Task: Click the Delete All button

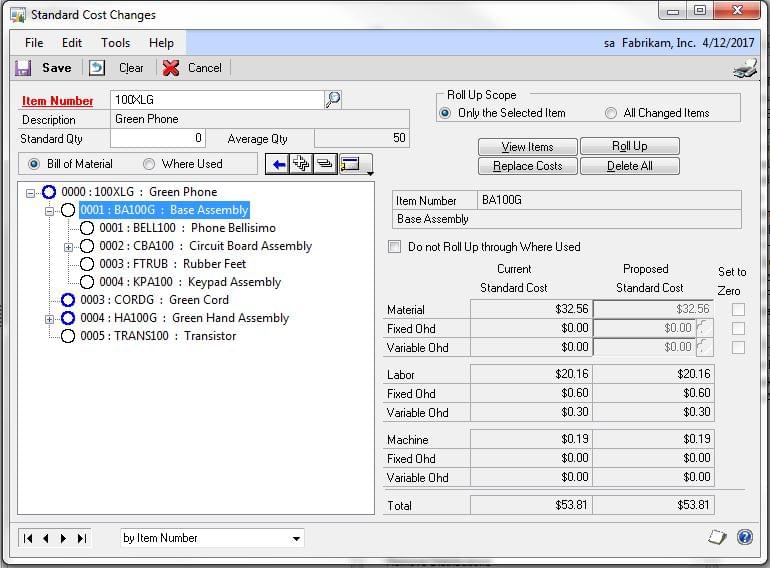Action: 630,166
